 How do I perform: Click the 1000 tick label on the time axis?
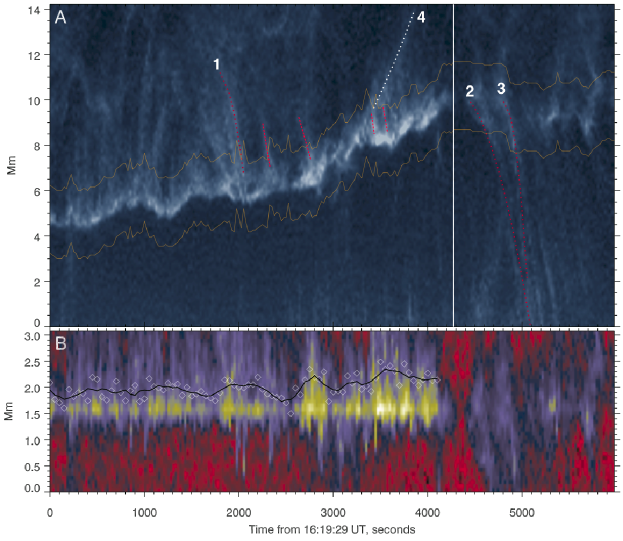coord(144,512)
